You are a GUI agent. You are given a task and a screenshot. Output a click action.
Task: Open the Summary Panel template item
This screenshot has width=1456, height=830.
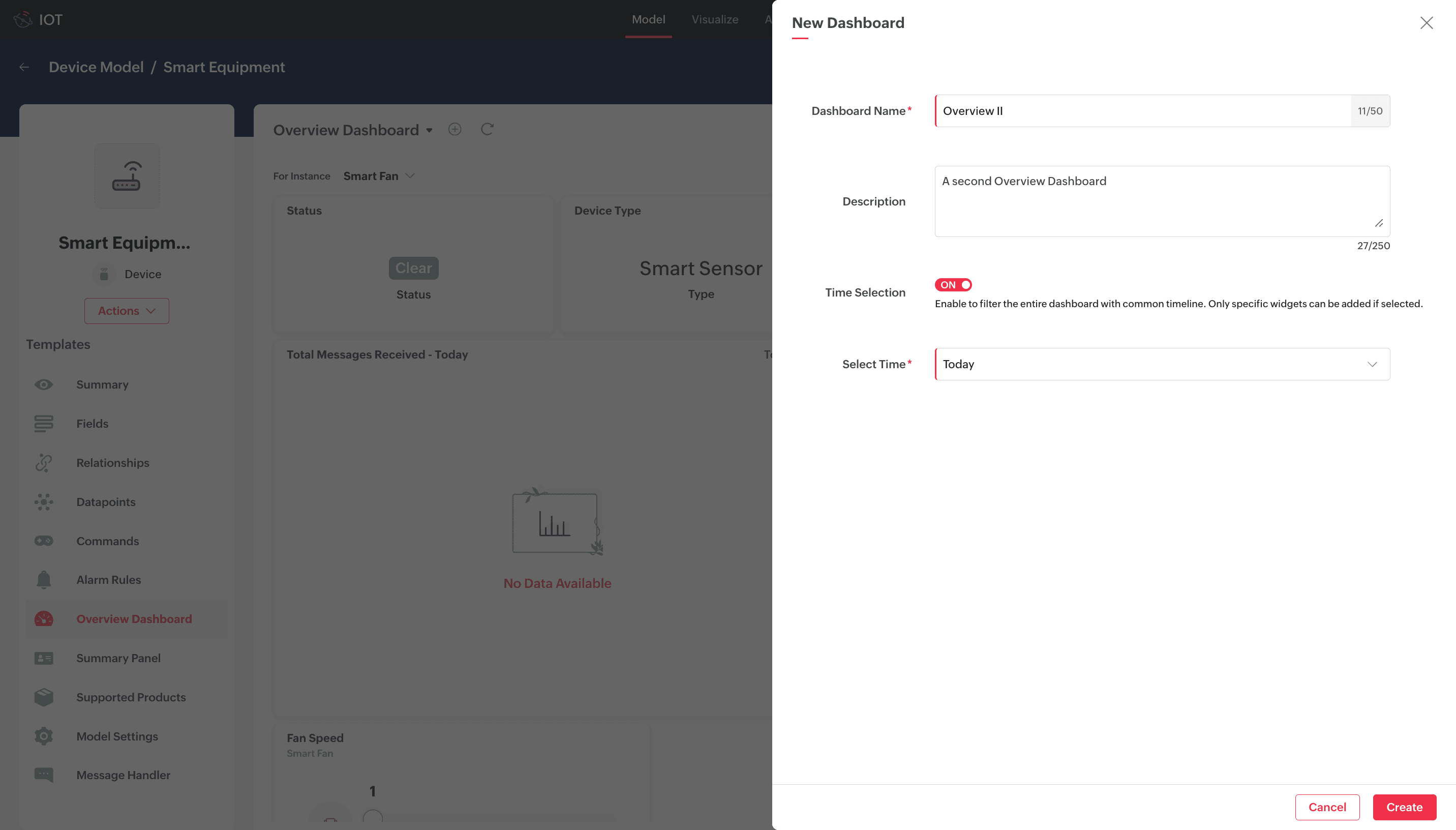coord(118,658)
